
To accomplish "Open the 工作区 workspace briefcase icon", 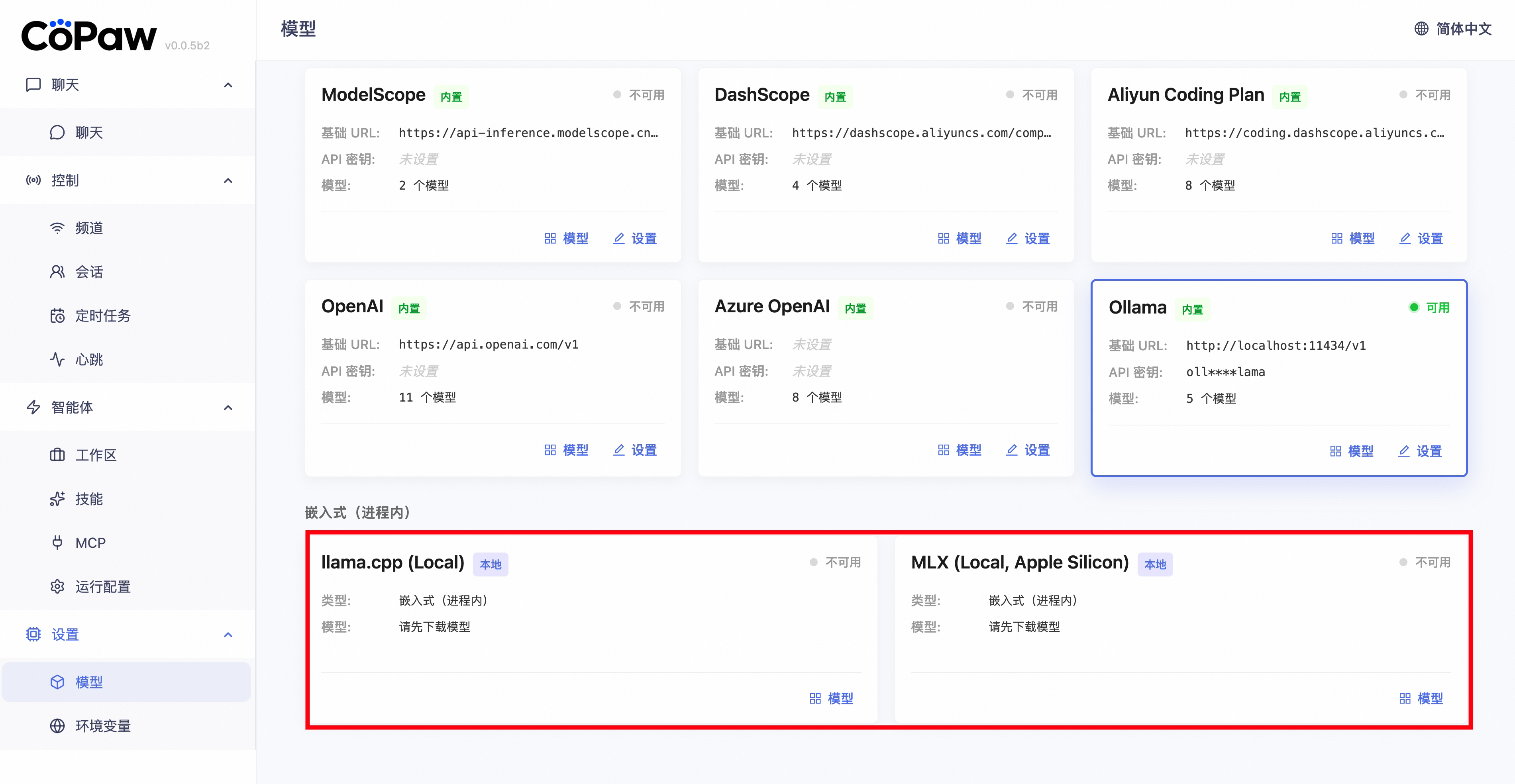I will [57, 455].
